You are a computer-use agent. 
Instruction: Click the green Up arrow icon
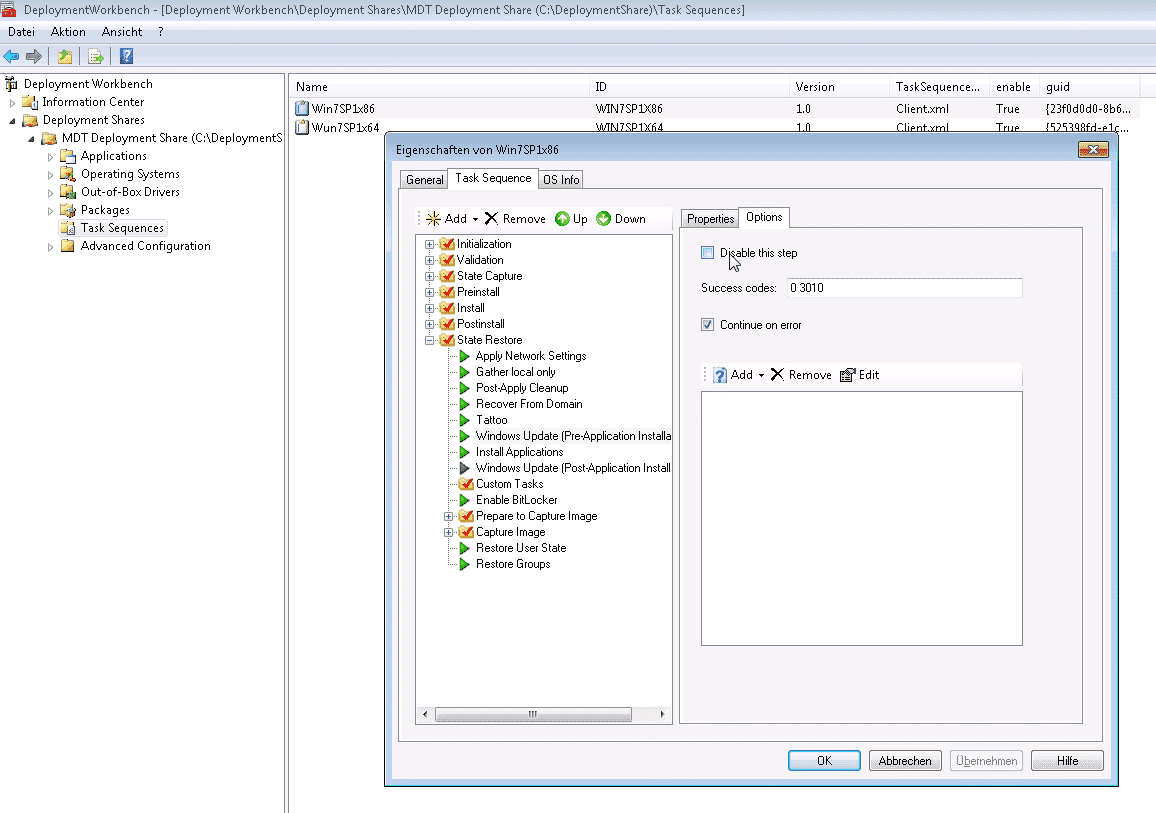(x=563, y=219)
